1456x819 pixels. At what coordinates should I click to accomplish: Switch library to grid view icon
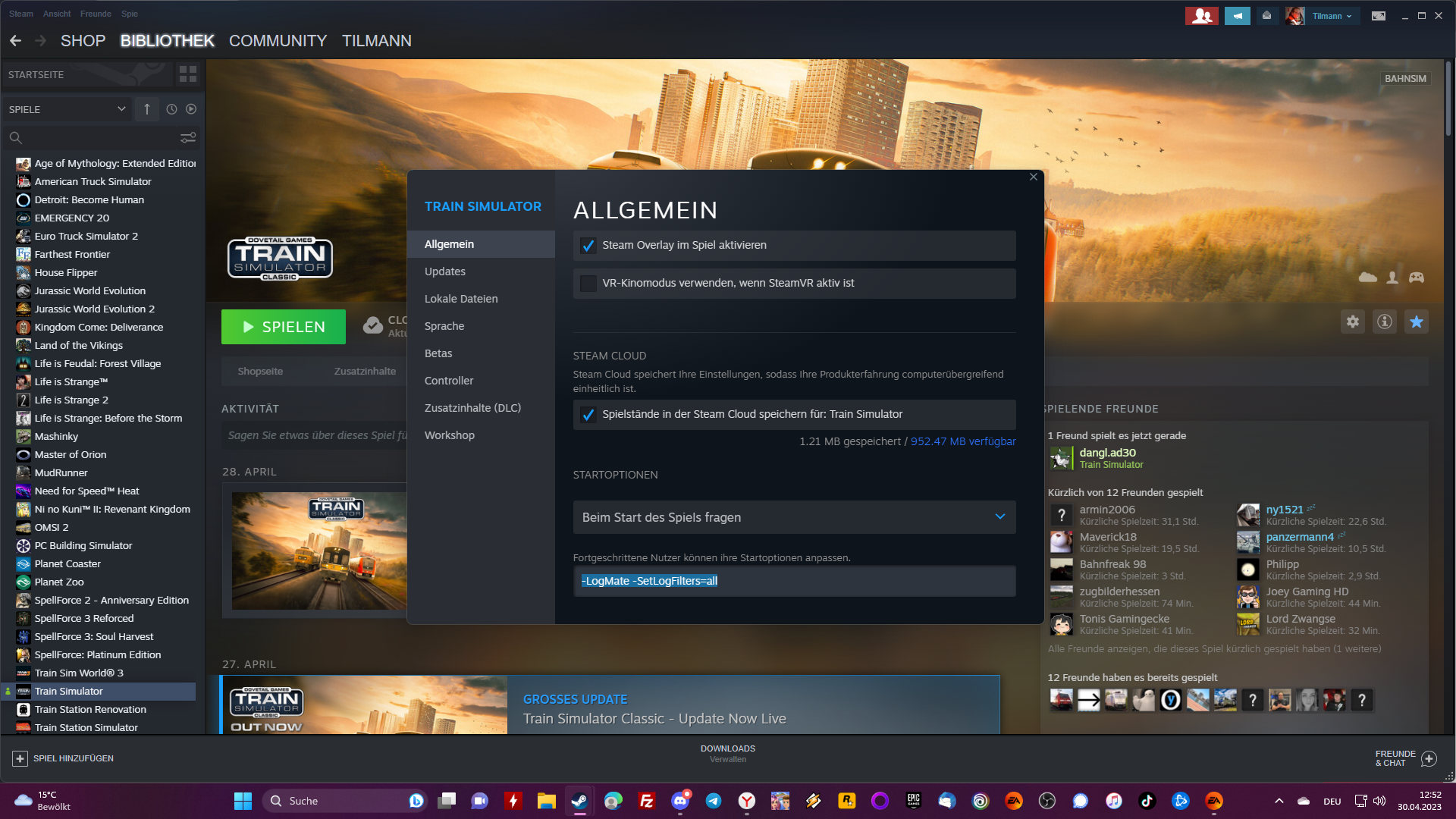point(187,74)
